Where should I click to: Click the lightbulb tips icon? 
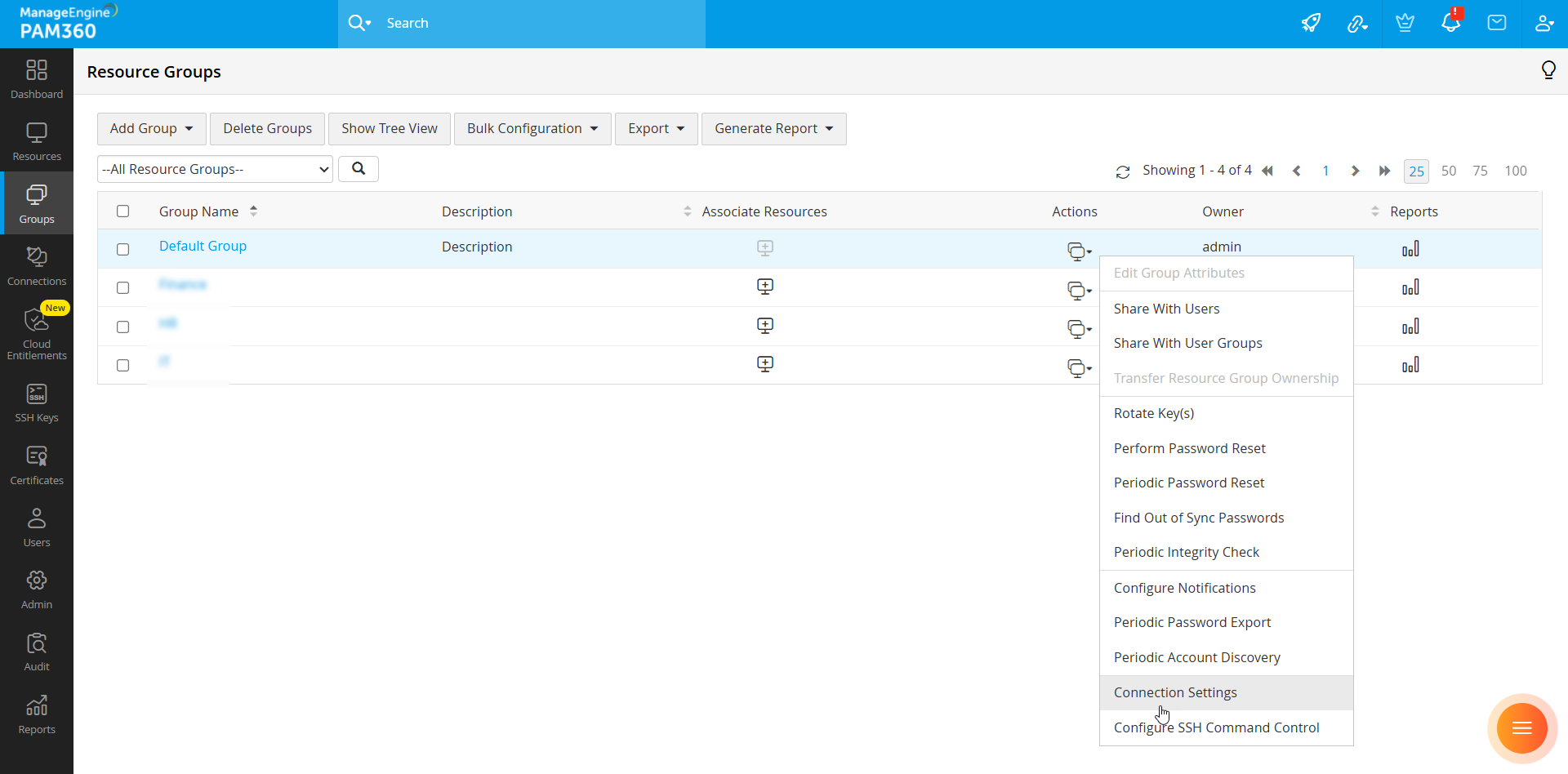1548,70
